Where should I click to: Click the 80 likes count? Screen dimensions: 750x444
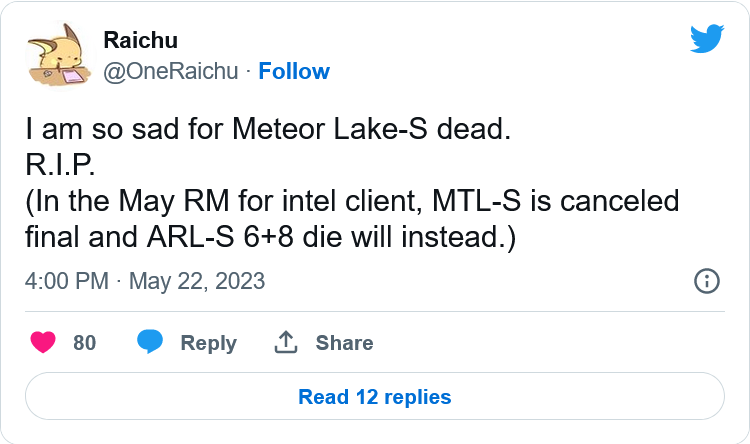[x=85, y=343]
